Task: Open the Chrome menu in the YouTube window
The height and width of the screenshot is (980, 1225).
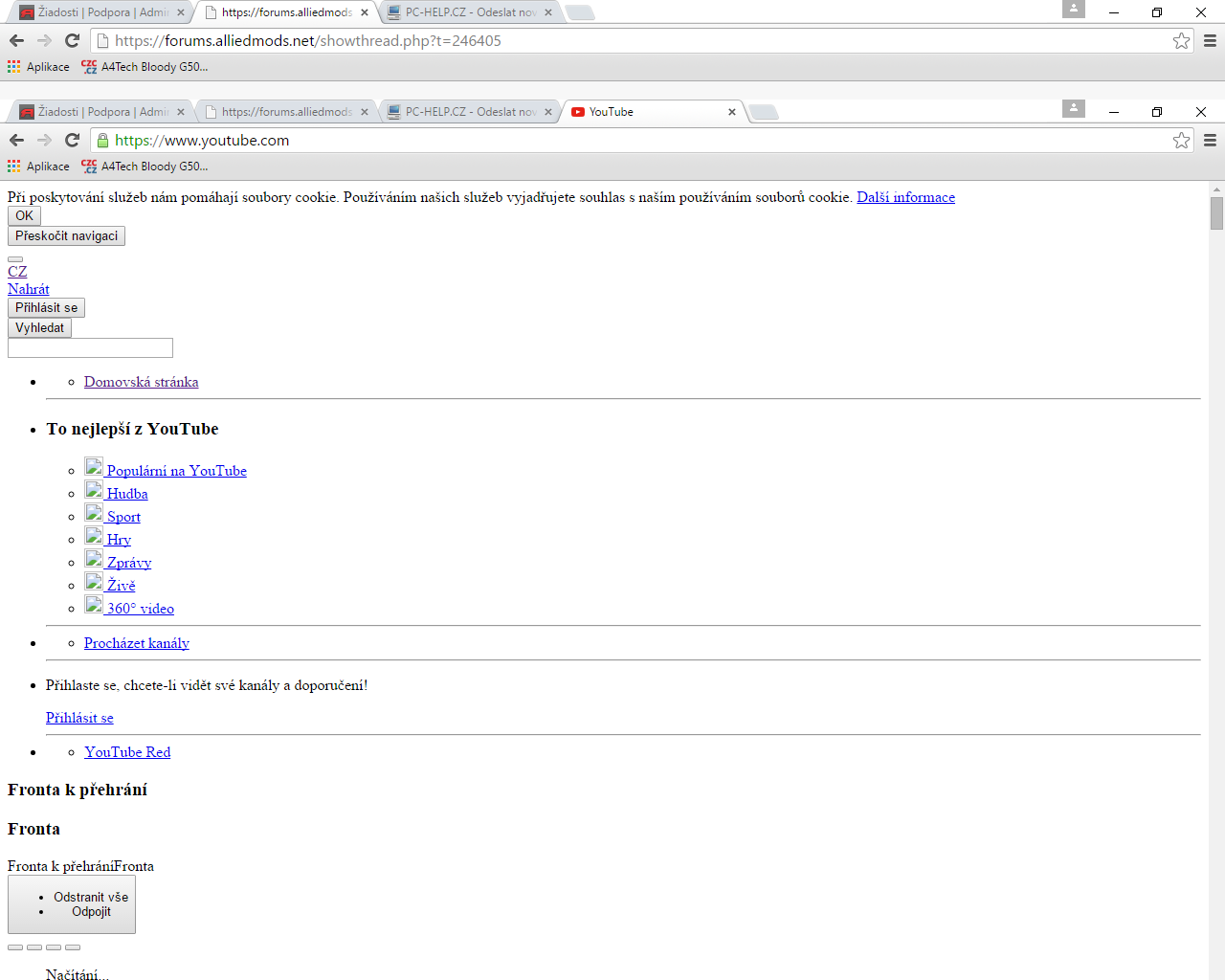Action: pos(1210,141)
